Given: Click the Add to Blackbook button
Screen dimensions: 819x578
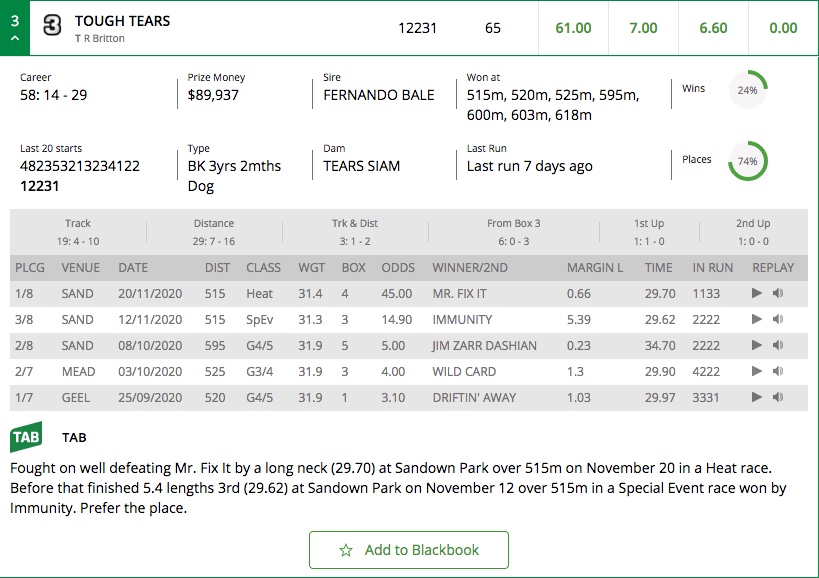Looking at the screenshot, I should [408, 550].
